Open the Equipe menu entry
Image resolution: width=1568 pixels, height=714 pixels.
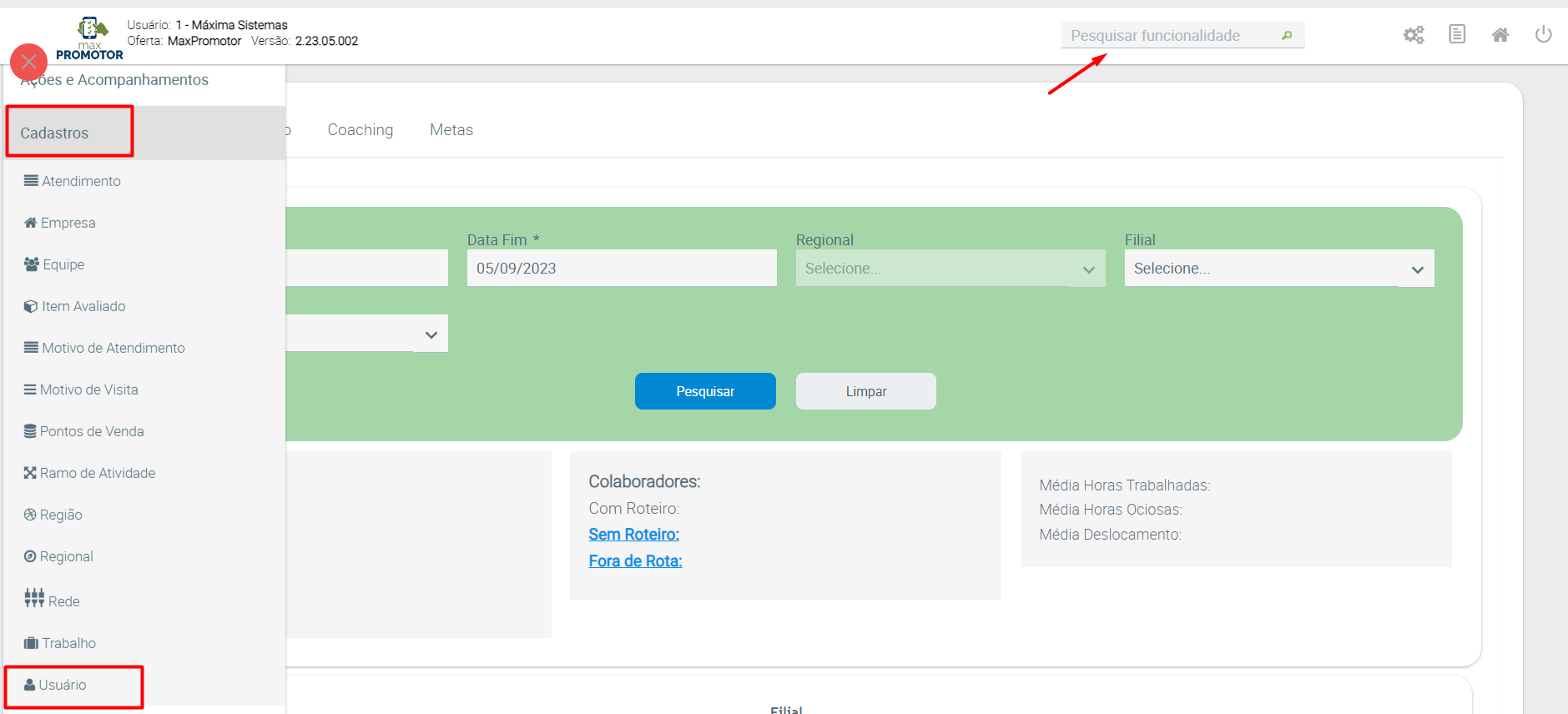click(x=64, y=264)
